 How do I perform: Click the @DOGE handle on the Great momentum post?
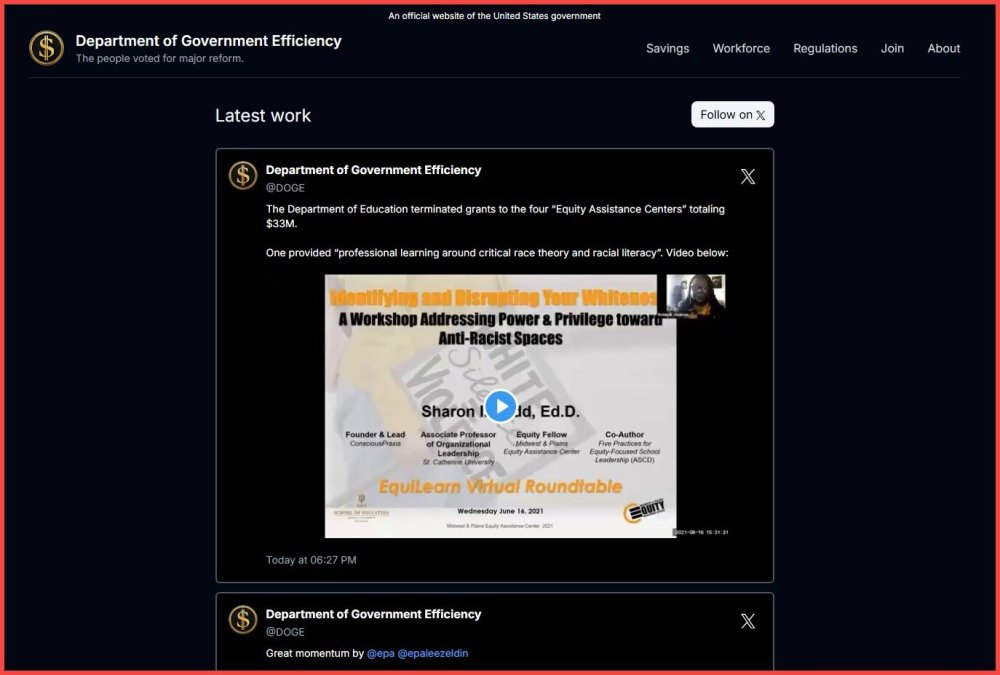[285, 632]
